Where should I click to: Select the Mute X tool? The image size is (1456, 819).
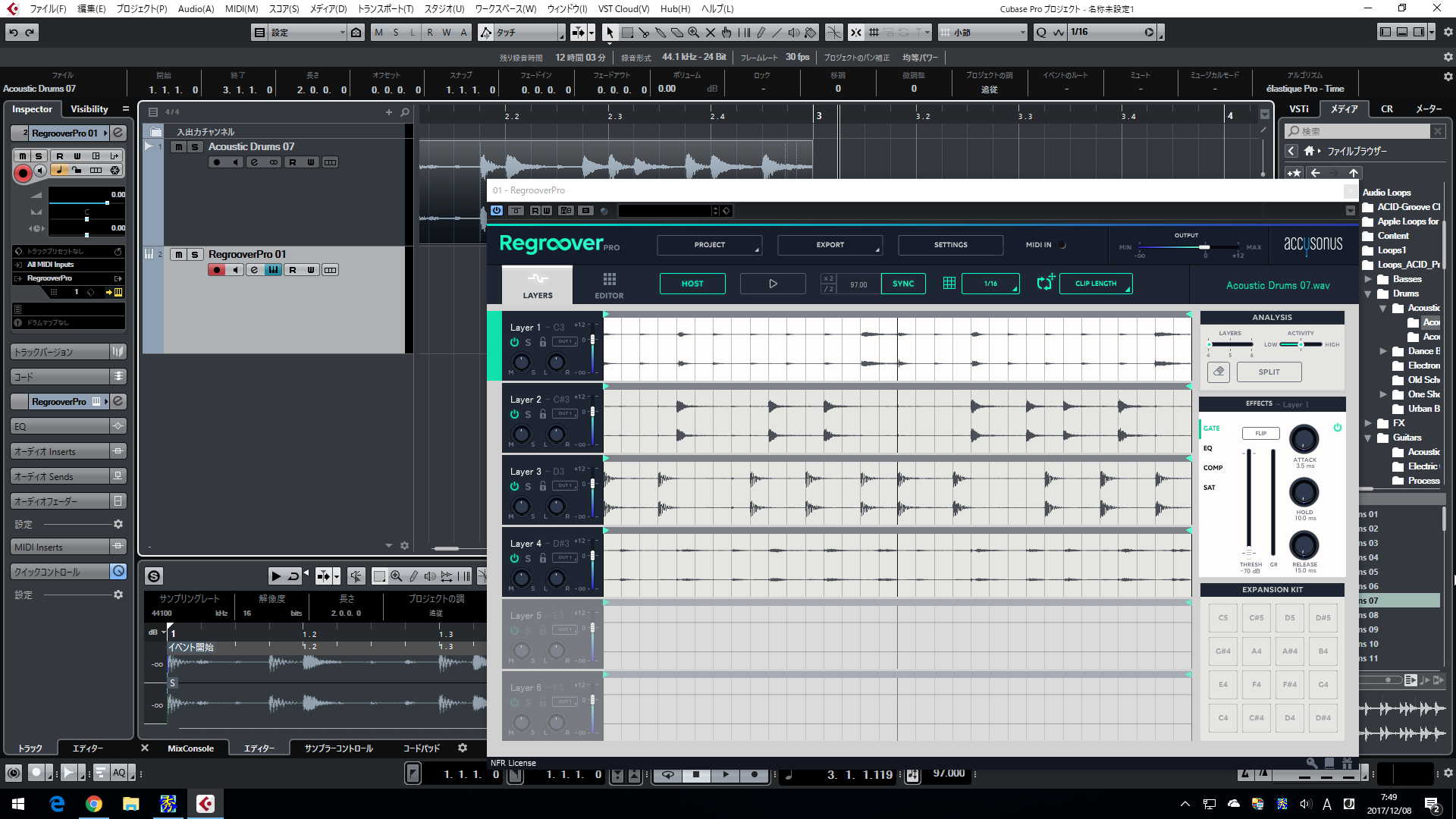tap(711, 33)
